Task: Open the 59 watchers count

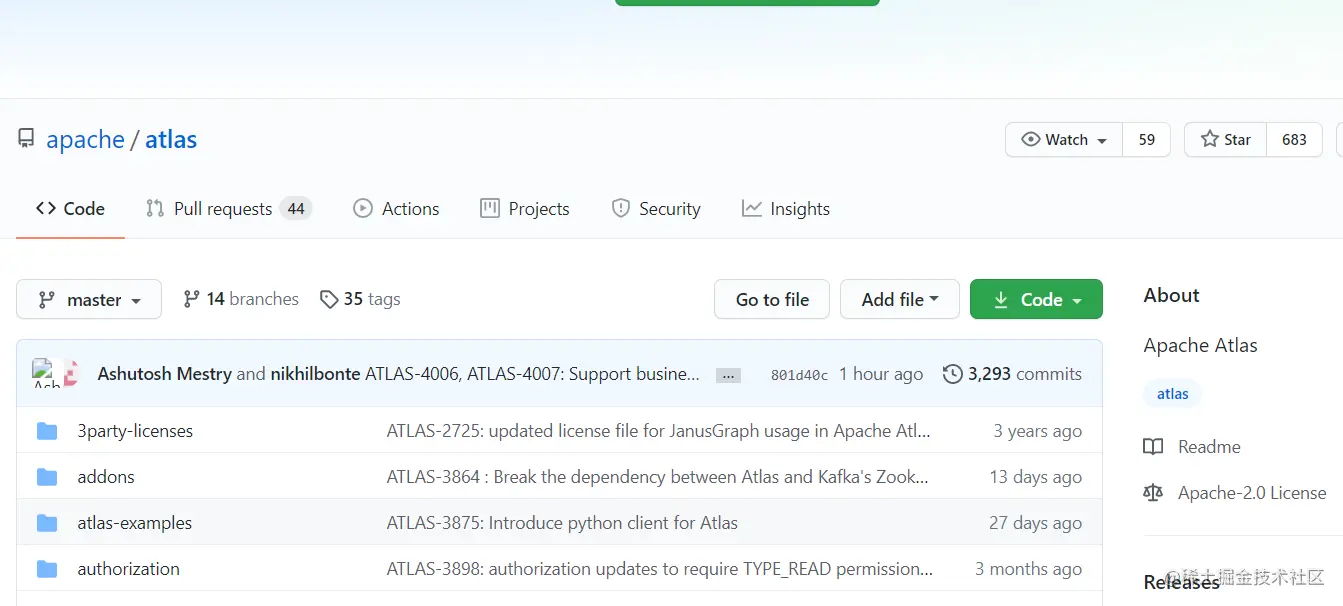Action: (1147, 140)
